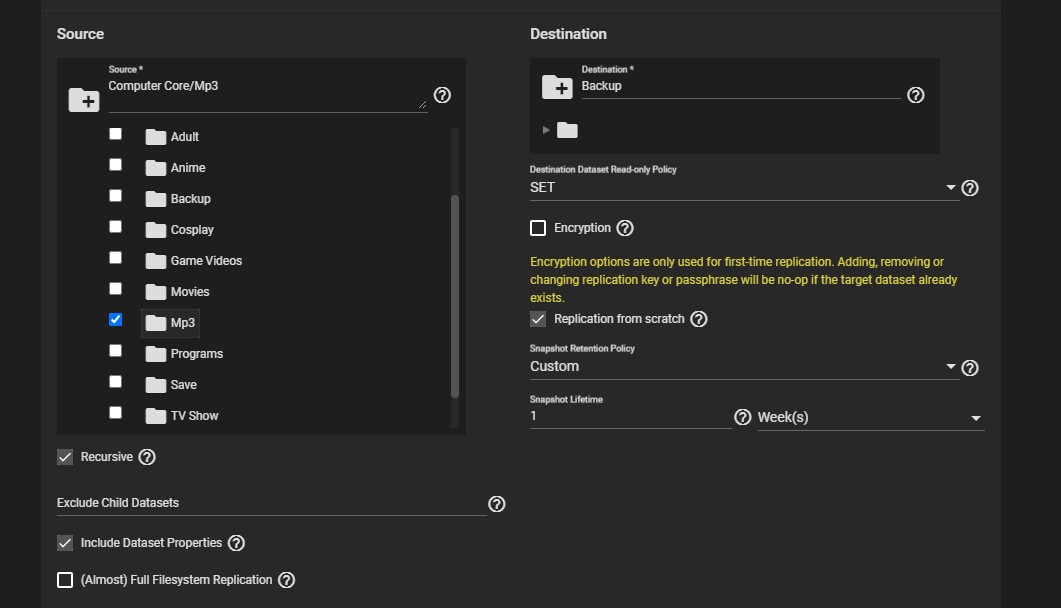Check the TV Show dataset checkbox
This screenshot has height=608, width=1061.
pos(116,413)
